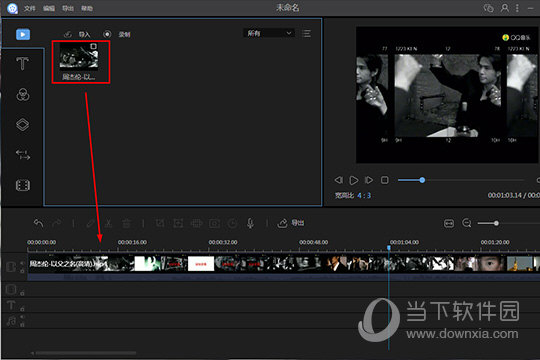Click the Edit pencil icon in timeline toolbar

91,223
